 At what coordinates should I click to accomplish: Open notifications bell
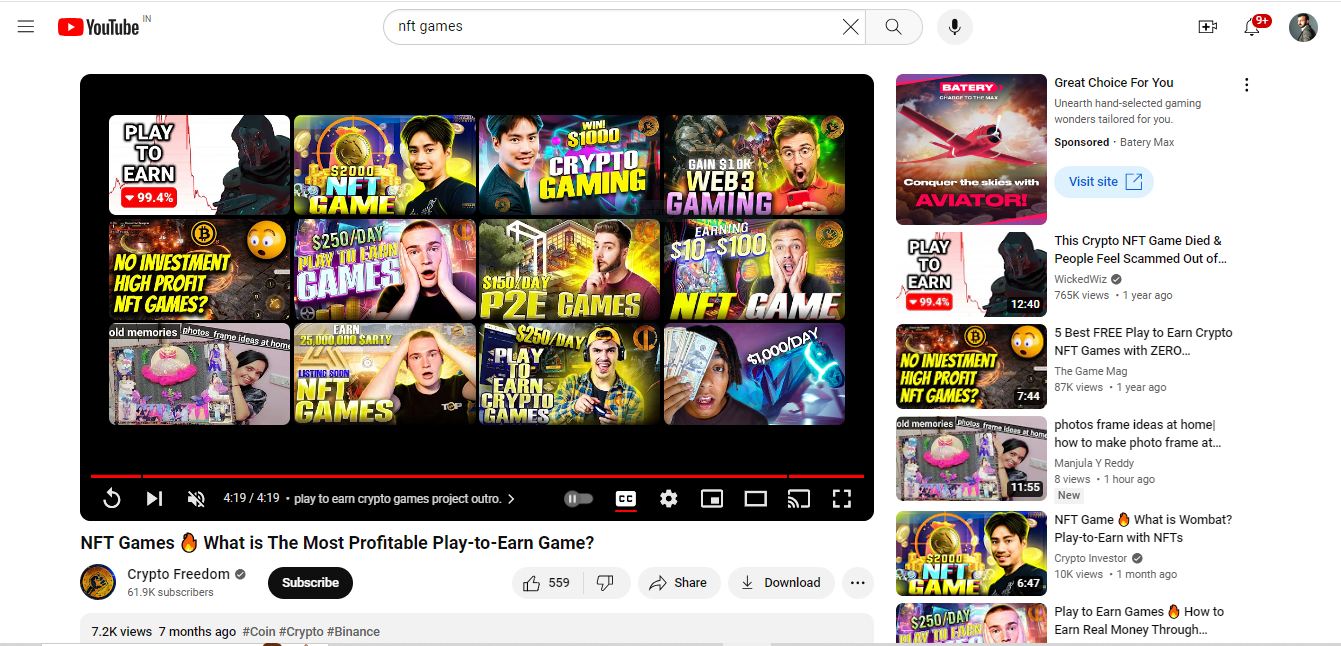click(1251, 27)
